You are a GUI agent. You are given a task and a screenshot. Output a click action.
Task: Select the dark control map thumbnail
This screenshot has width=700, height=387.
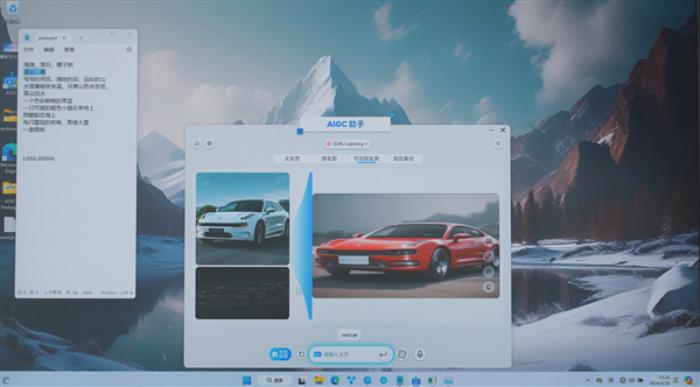coord(242,293)
